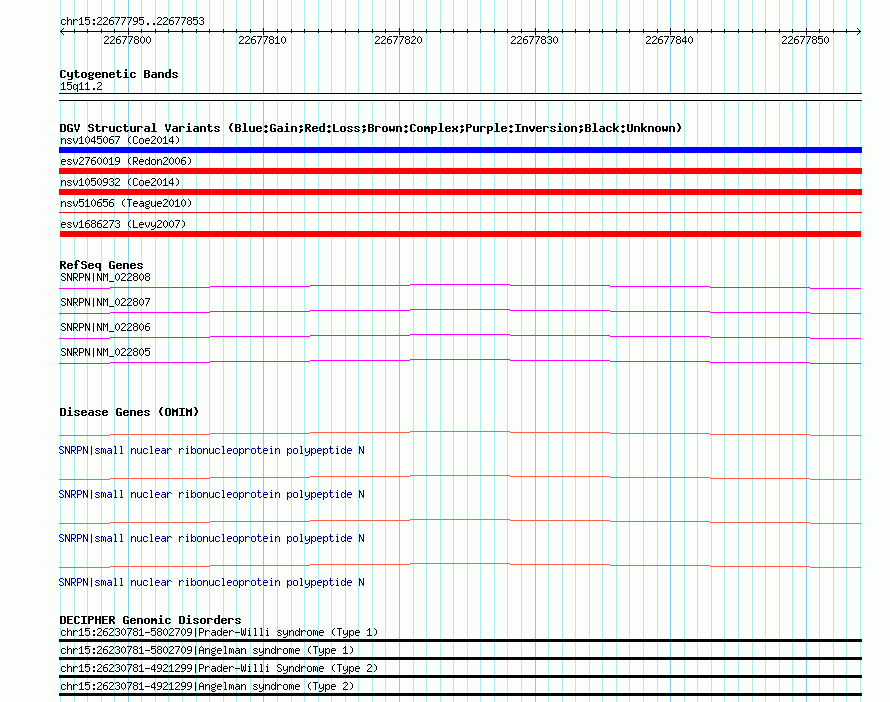Open variant nsv510656 (Teague2010) label
890x702 pixels.
pos(126,203)
